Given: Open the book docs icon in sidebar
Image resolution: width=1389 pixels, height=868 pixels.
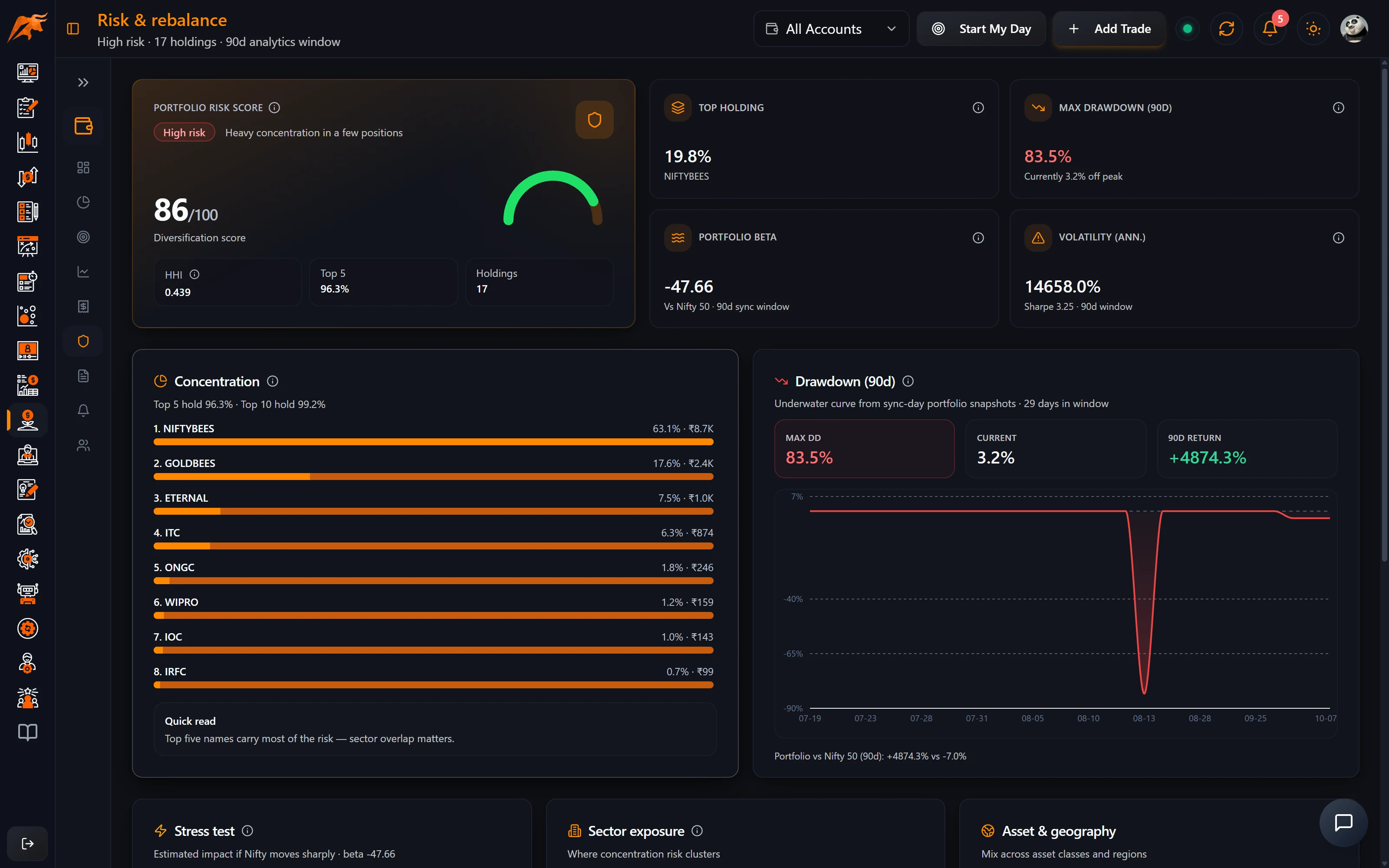Looking at the screenshot, I should (27, 732).
